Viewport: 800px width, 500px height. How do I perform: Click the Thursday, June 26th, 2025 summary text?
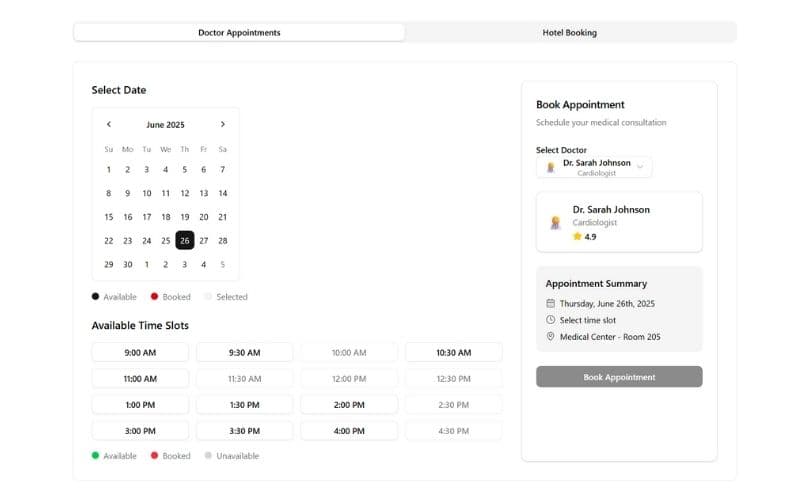[x=607, y=304]
